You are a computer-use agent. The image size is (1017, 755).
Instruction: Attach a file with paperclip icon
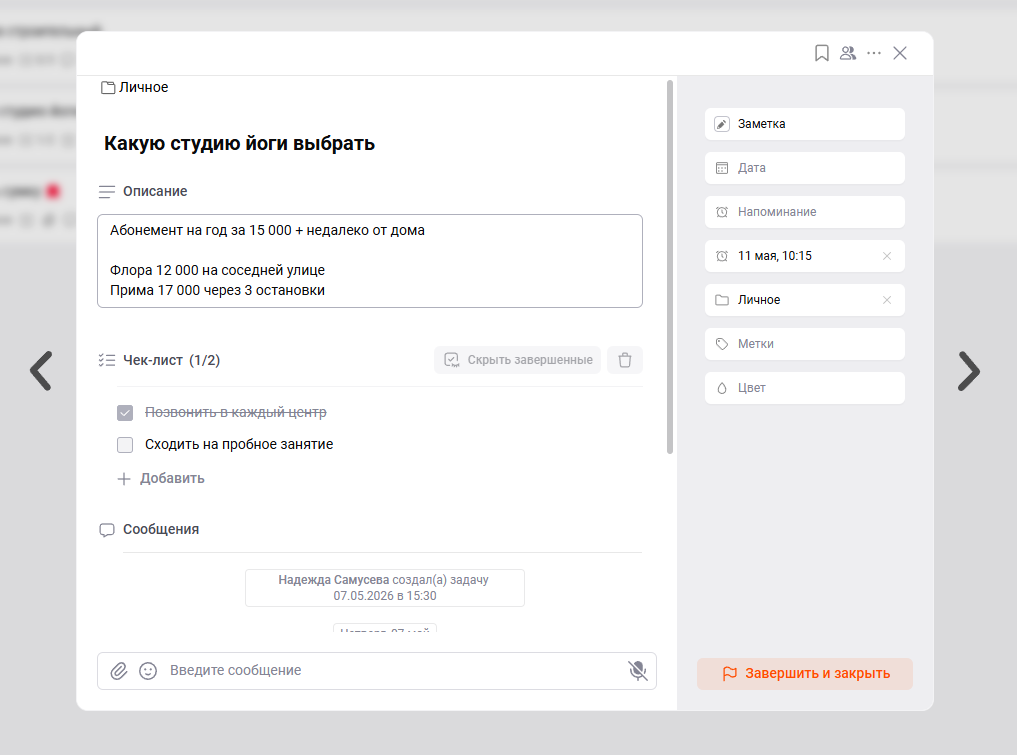(x=119, y=671)
